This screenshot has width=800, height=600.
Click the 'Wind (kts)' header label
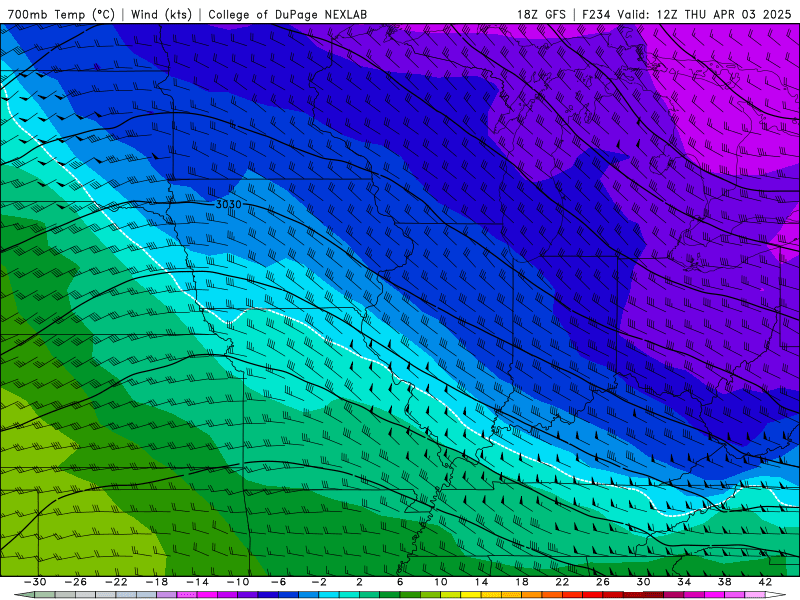(161, 14)
